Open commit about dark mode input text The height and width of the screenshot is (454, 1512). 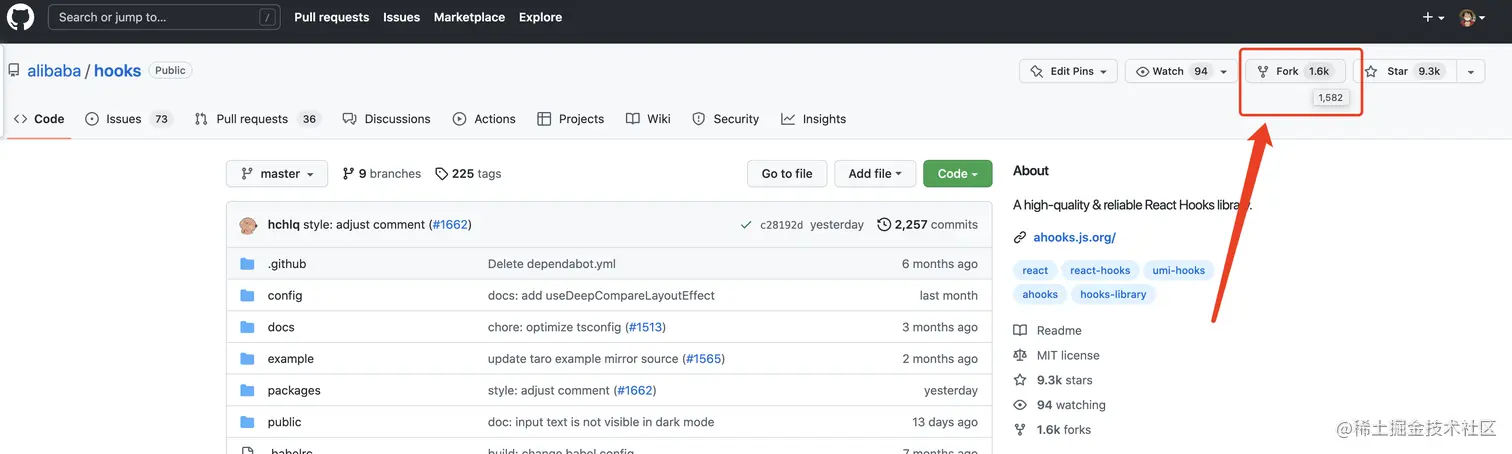(601, 422)
